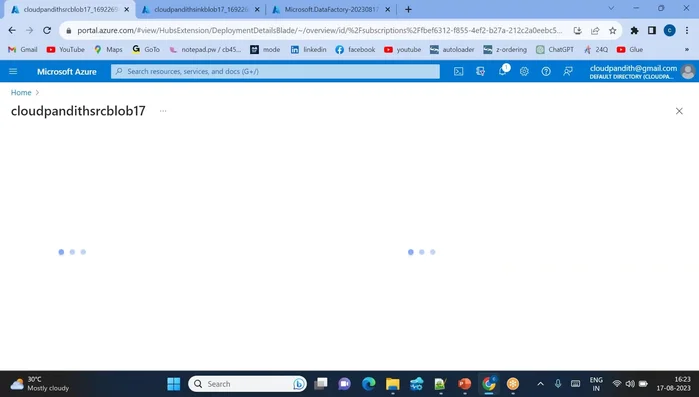The image size is (699, 397).
Task: Open the 24Q bookmark
Action: coord(596,49)
